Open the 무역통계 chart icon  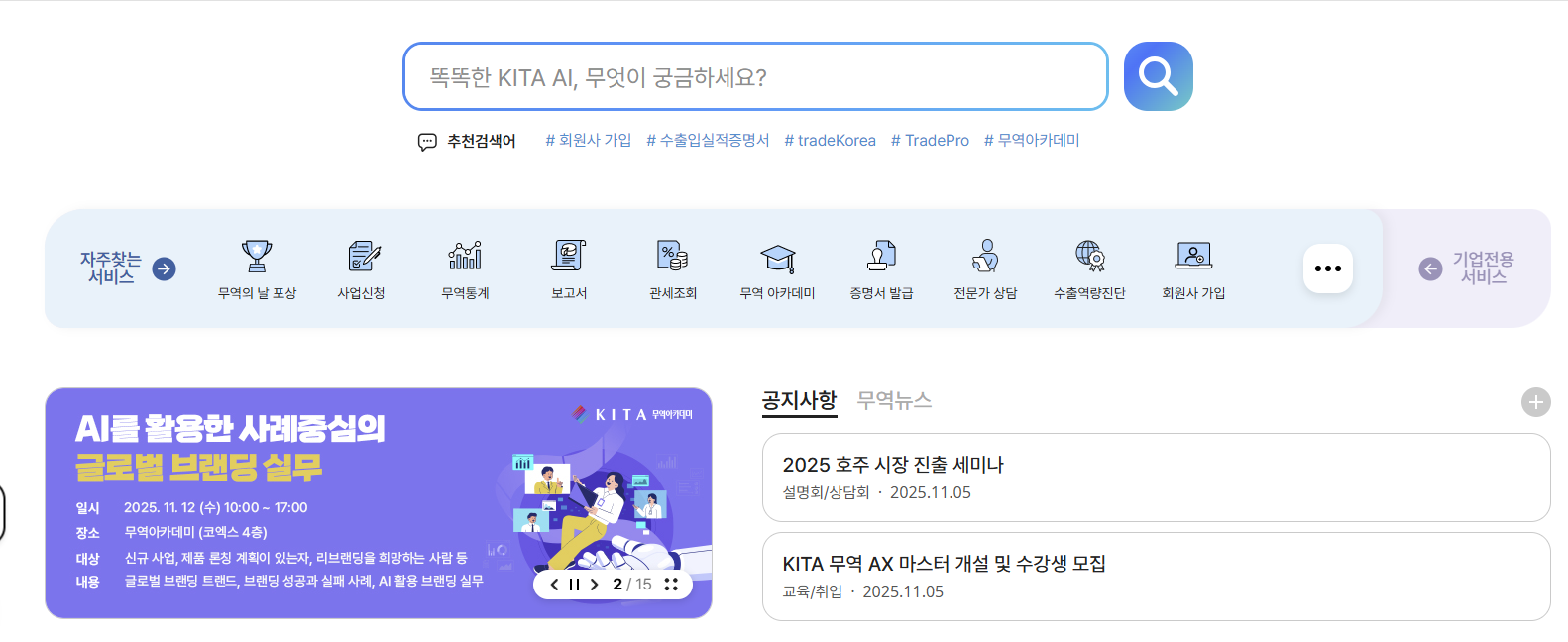click(x=465, y=256)
